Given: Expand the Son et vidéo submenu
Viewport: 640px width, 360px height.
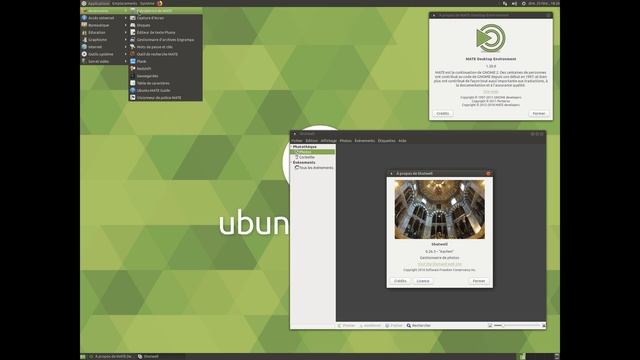Looking at the screenshot, I should click(105, 62).
